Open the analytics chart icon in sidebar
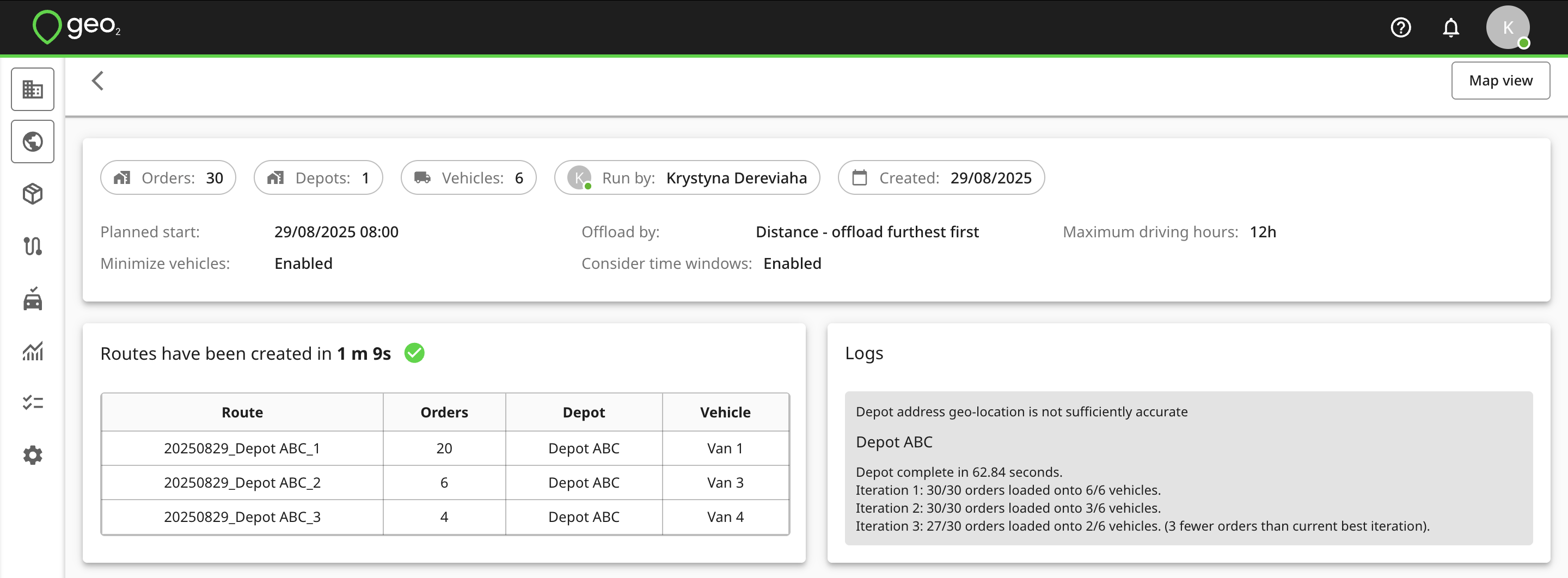Screen dimensions: 1568x578 [x=32, y=351]
